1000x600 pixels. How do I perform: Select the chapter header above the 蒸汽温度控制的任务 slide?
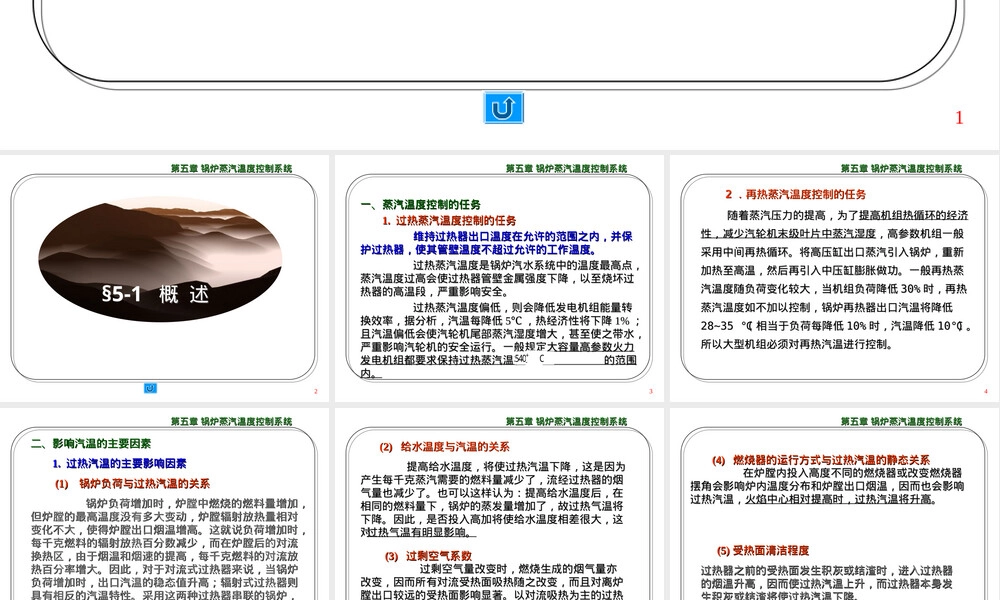coord(566,168)
